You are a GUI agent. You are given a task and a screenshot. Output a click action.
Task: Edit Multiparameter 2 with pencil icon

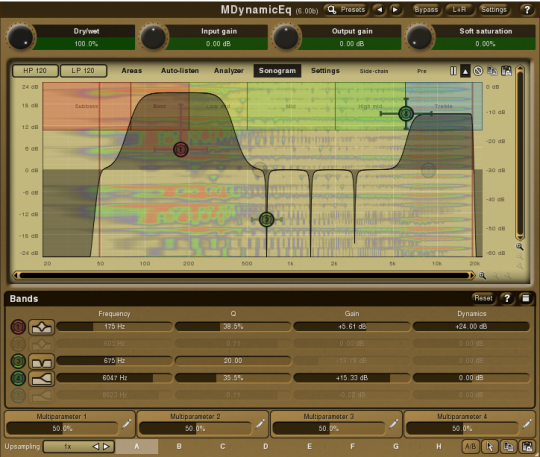260,424
